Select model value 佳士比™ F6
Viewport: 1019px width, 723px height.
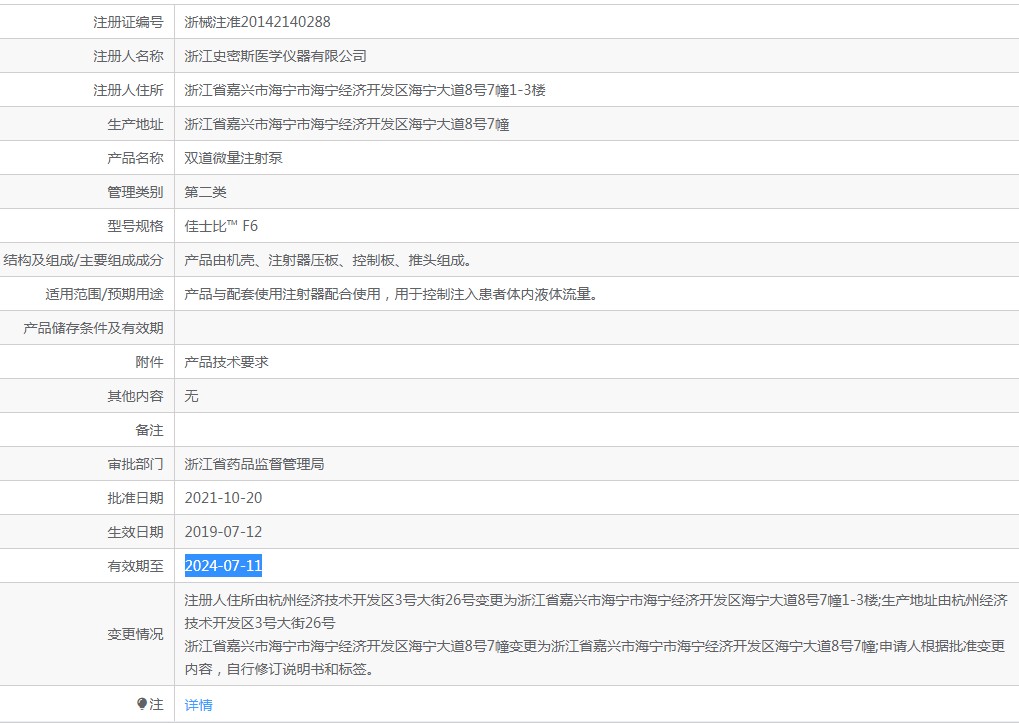pyautogui.click(x=221, y=226)
